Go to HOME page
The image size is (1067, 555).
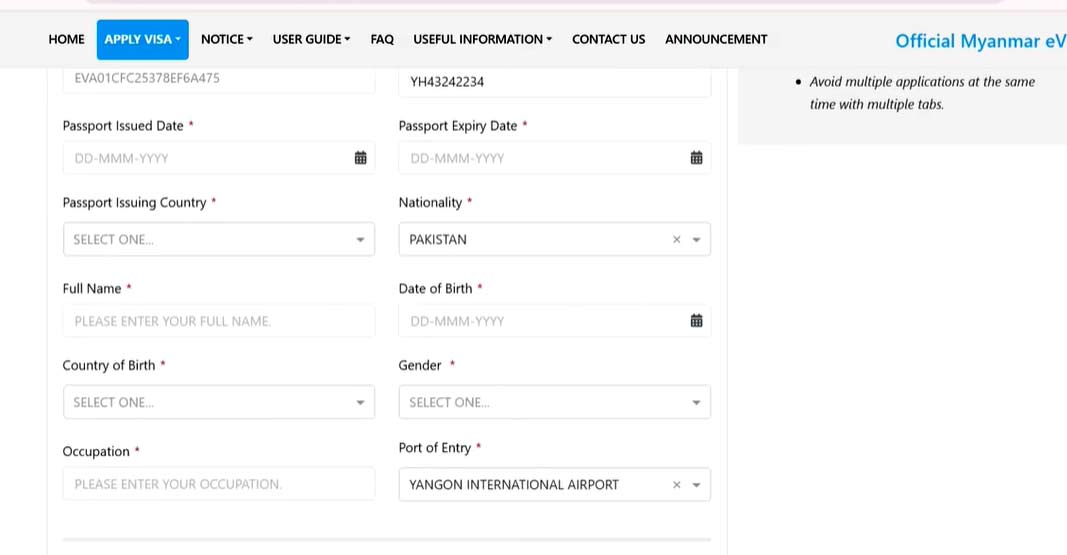click(x=66, y=39)
